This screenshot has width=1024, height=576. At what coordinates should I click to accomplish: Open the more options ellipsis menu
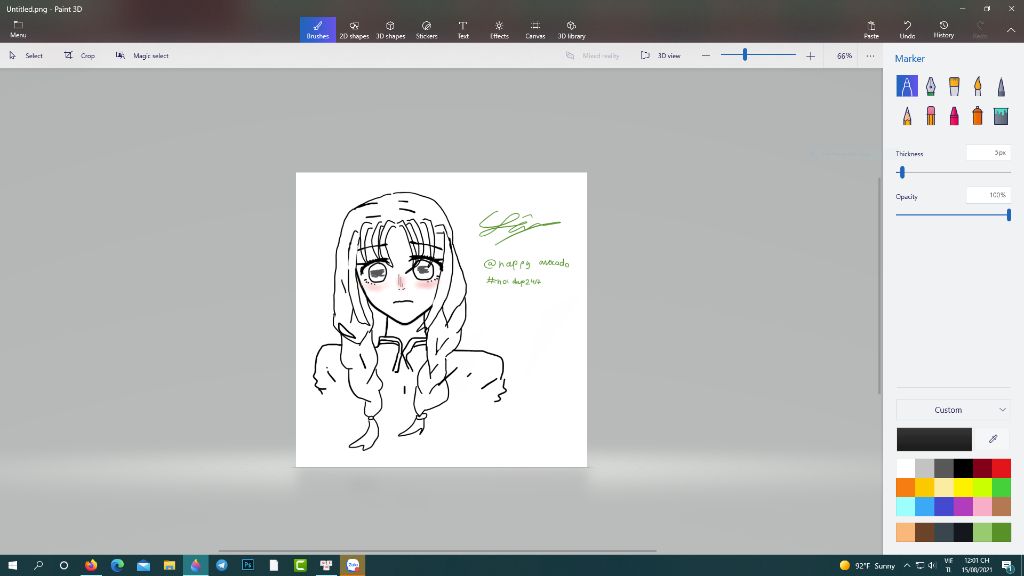tap(870, 56)
